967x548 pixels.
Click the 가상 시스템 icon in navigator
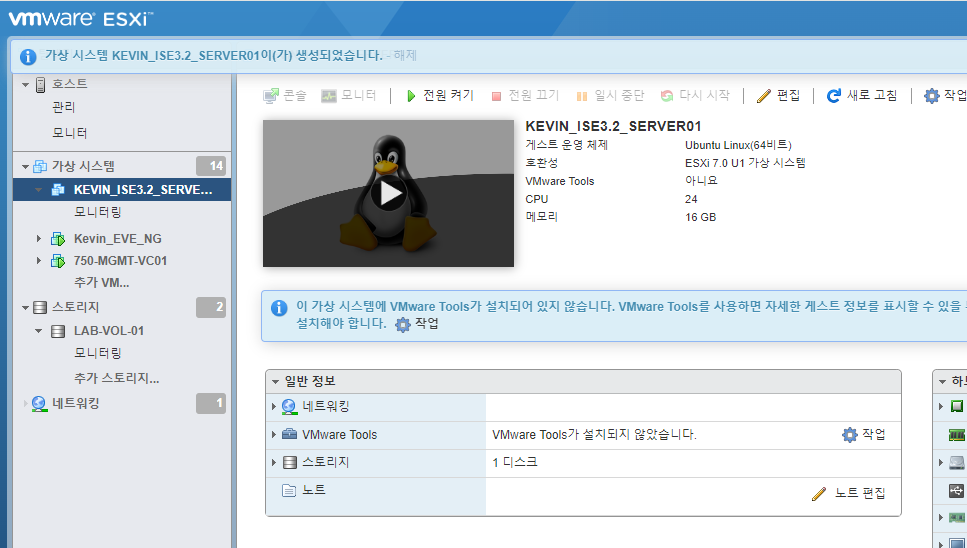pos(40,166)
